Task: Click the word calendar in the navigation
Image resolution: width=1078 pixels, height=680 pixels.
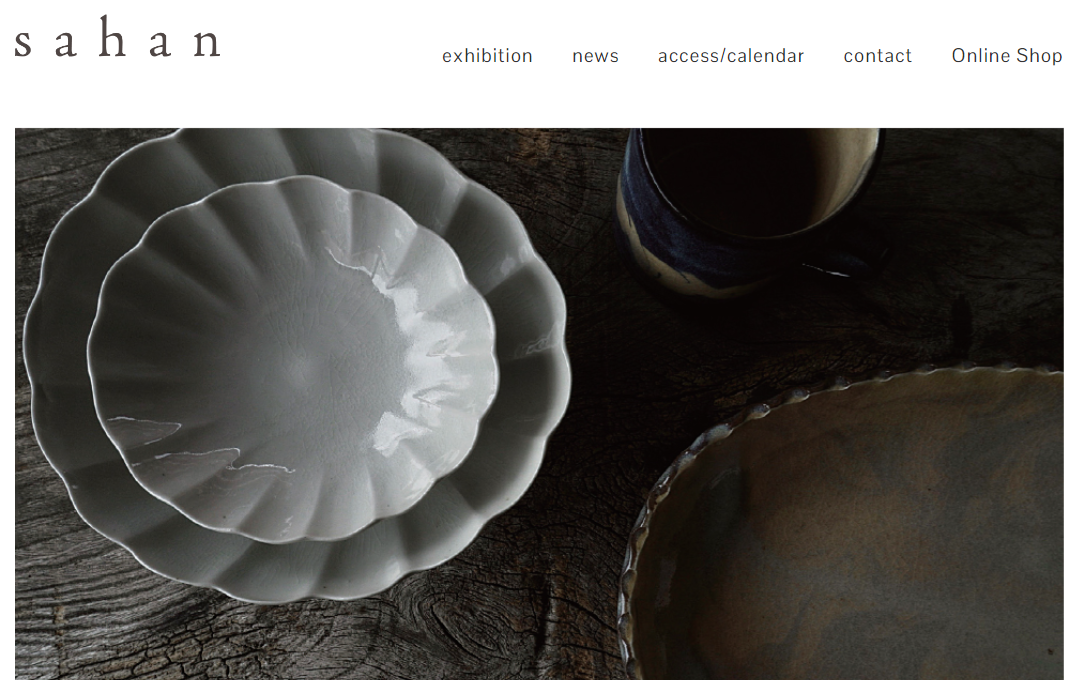Action: [x=765, y=56]
